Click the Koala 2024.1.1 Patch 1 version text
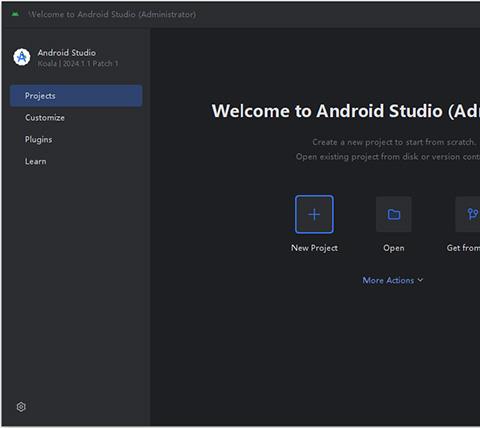Viewport: 480px width, 428px height. click(78, 64)
